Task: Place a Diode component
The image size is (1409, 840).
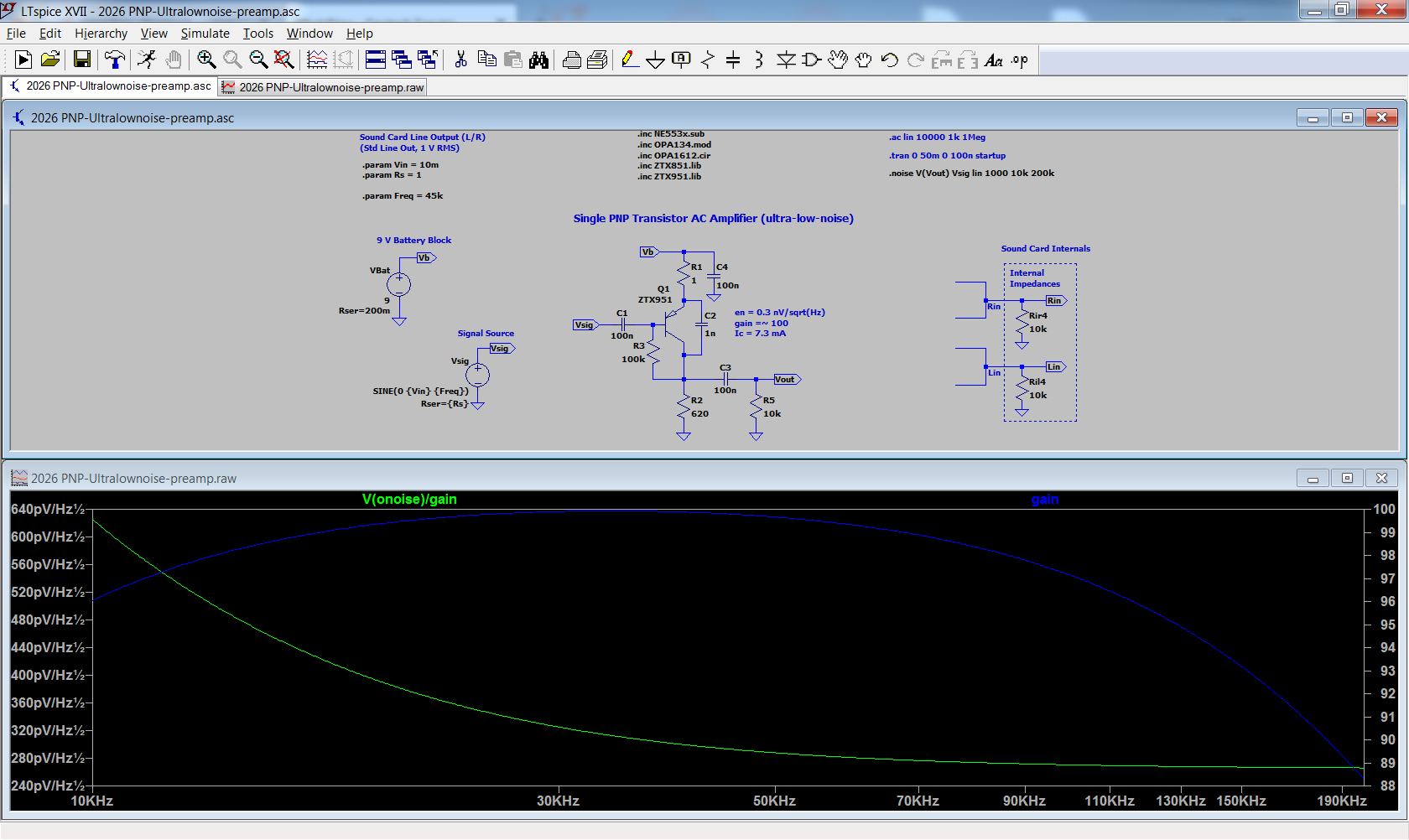Action: [x=786, y=60]
